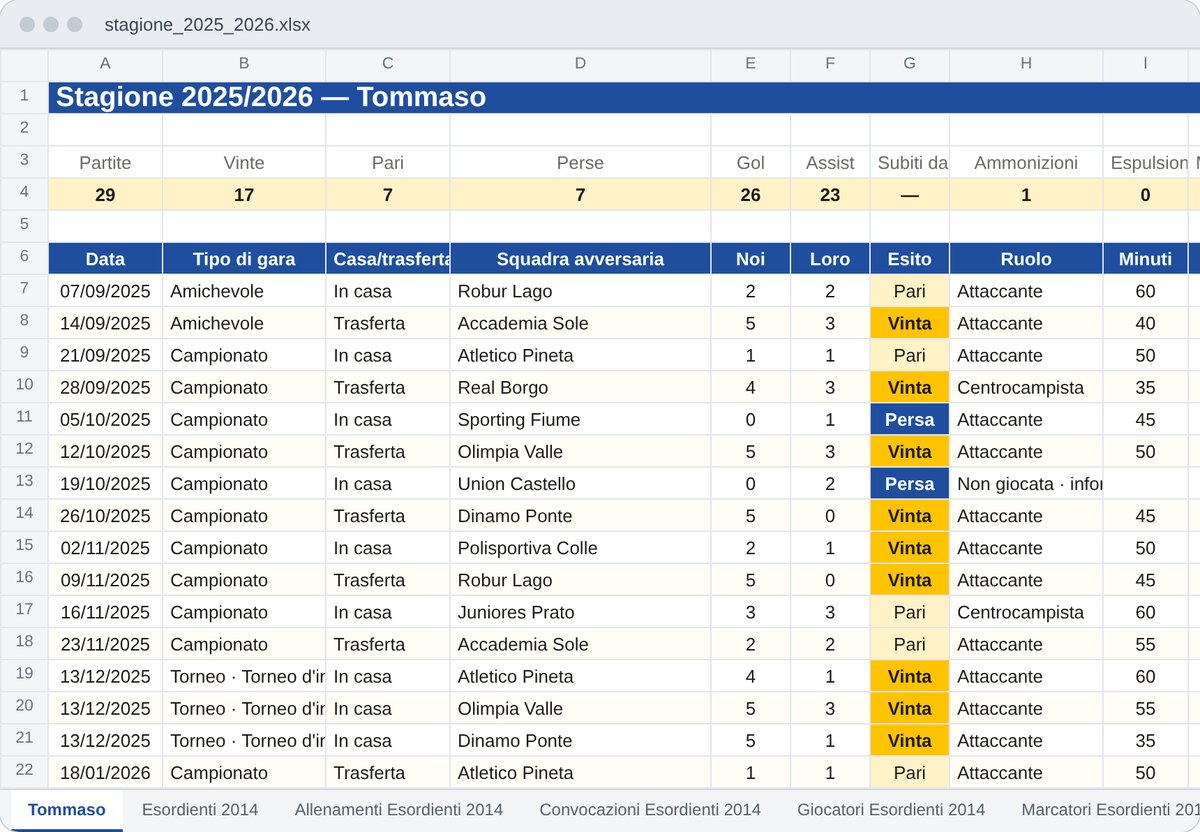Select the Assist total value 23
Viewport: 1200px width, 832px height.
(830, 195)
